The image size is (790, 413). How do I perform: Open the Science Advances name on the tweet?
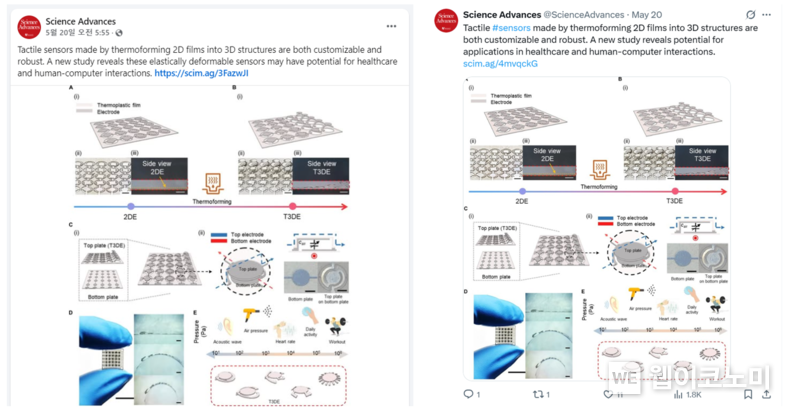tap(502, 15)
